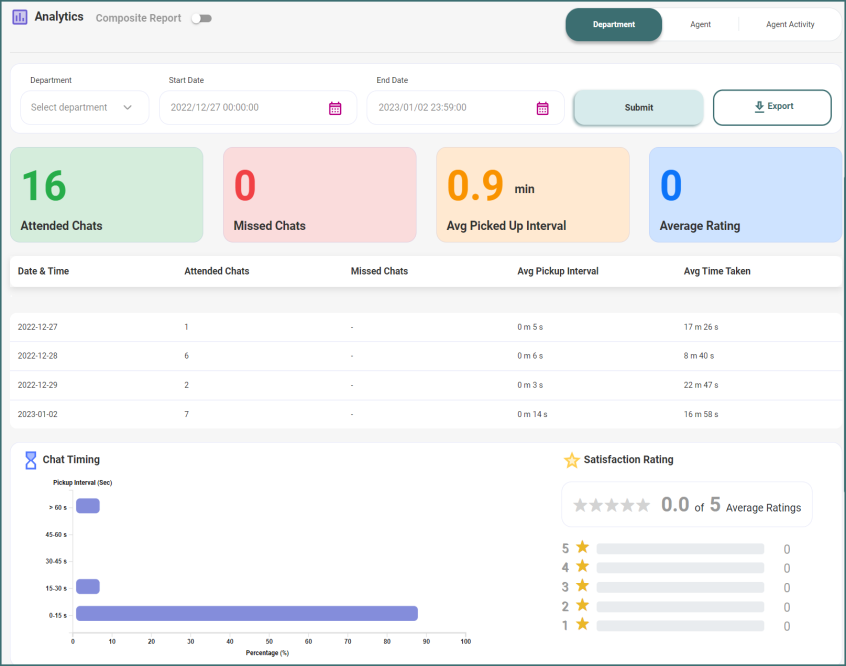Switch to the Agent Activity tab
Image resolution: width=846 pixels, height=666 pixels.
(x=789, y=24)
